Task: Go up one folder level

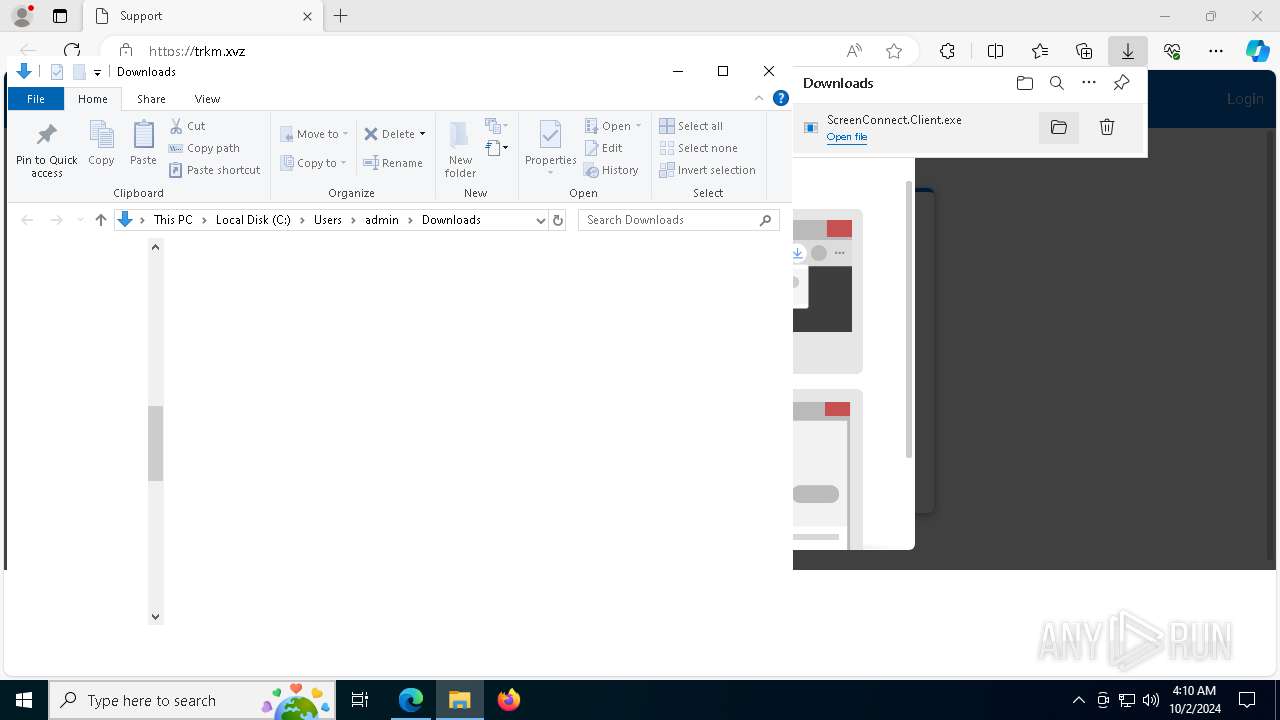Action: [x=100, y=220]
